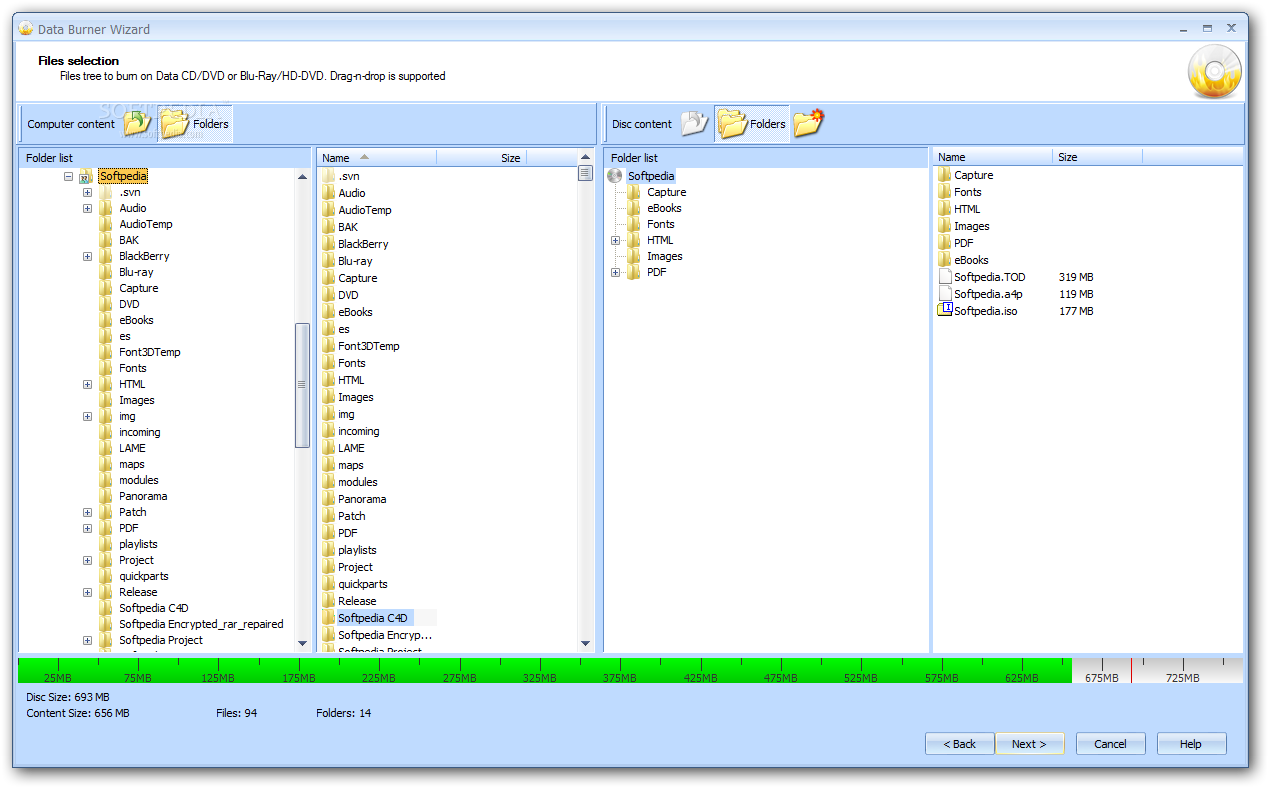This screenshot has height=788, width=1269.
Task: Click the BlackBerry folder icon in computer file list
Action: pos(328,244)
